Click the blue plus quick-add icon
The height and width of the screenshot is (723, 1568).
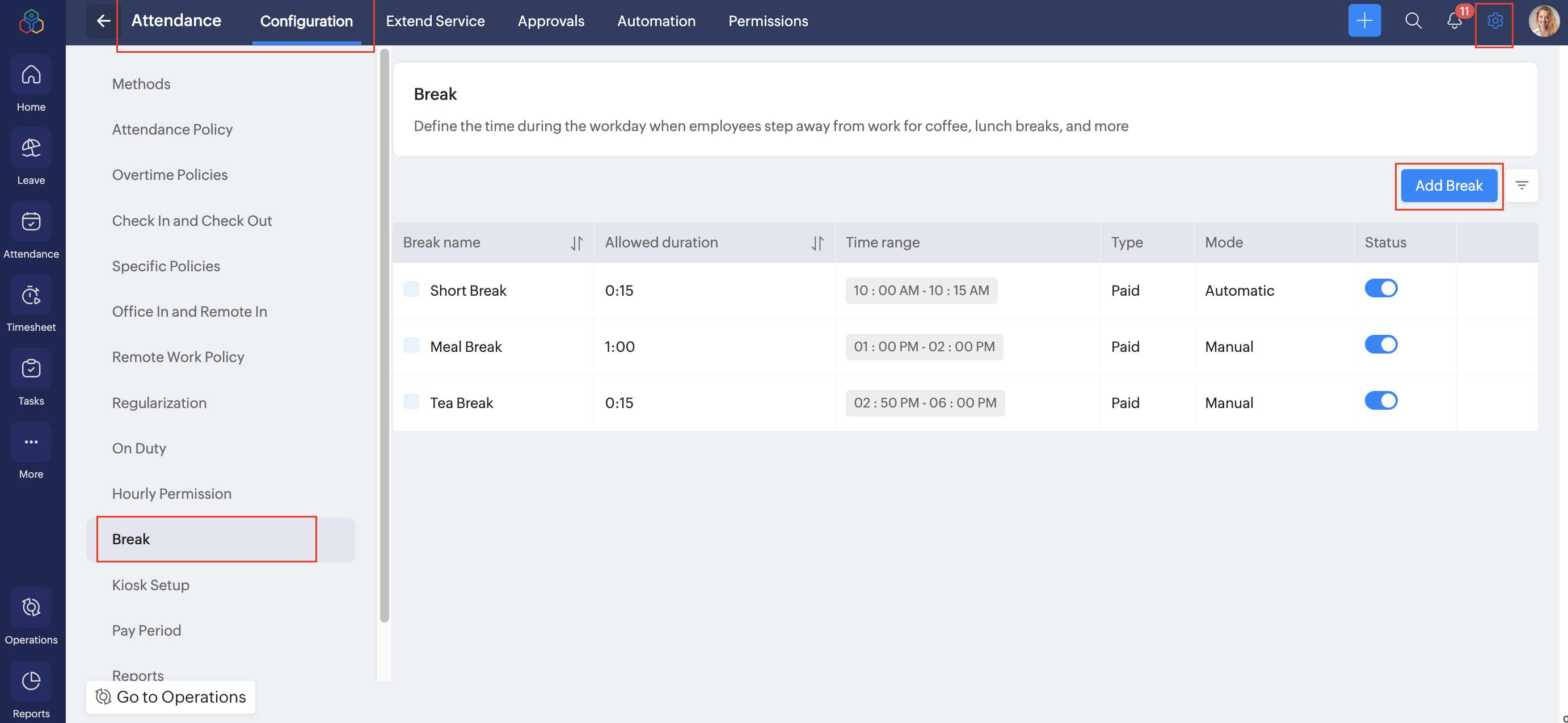point(1364,22)
